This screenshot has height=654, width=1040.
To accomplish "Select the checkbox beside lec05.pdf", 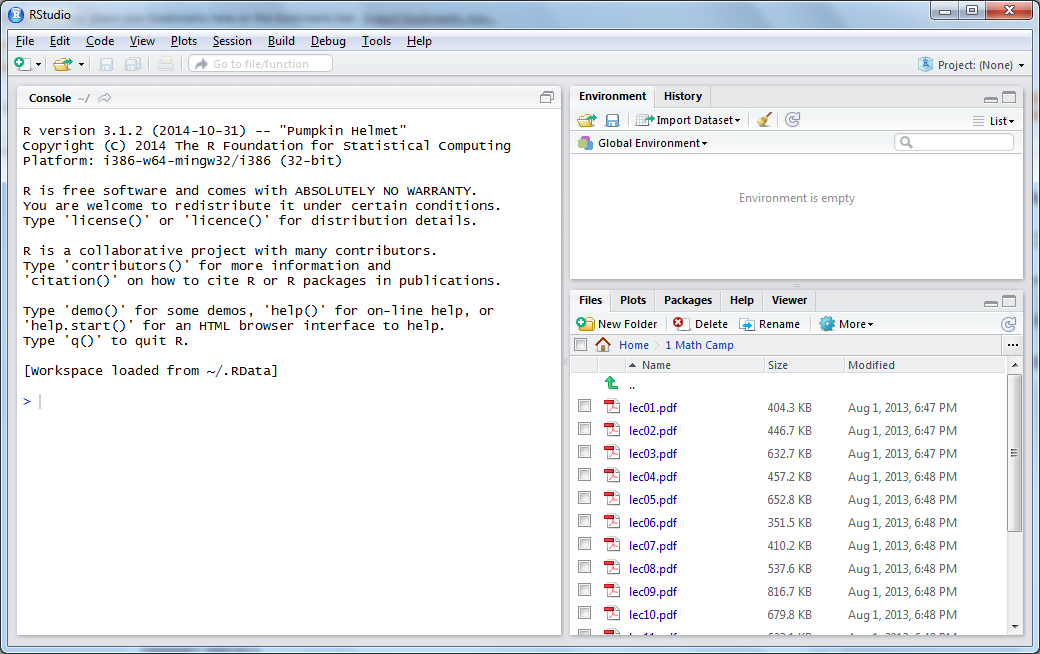I will pyautogui.click(x=584, y=497).
